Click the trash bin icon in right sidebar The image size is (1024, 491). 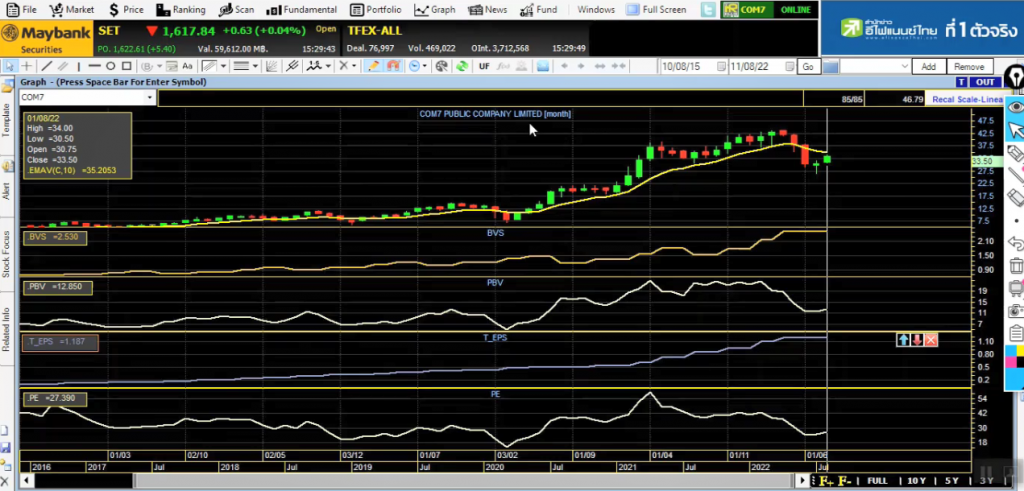(x=1016, y=266)
